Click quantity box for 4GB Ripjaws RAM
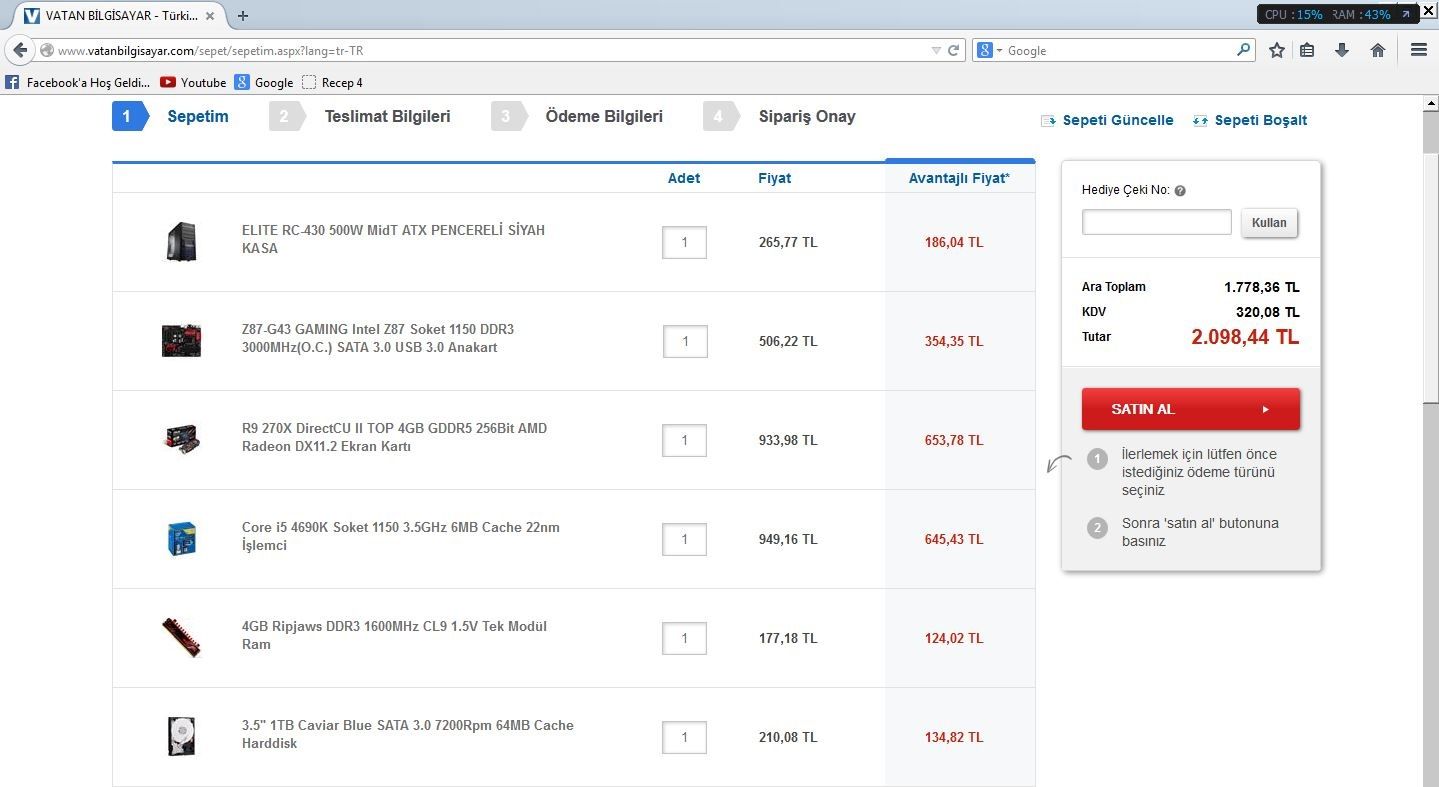This screenshot has width=1439, height=787. pos(684,638)
